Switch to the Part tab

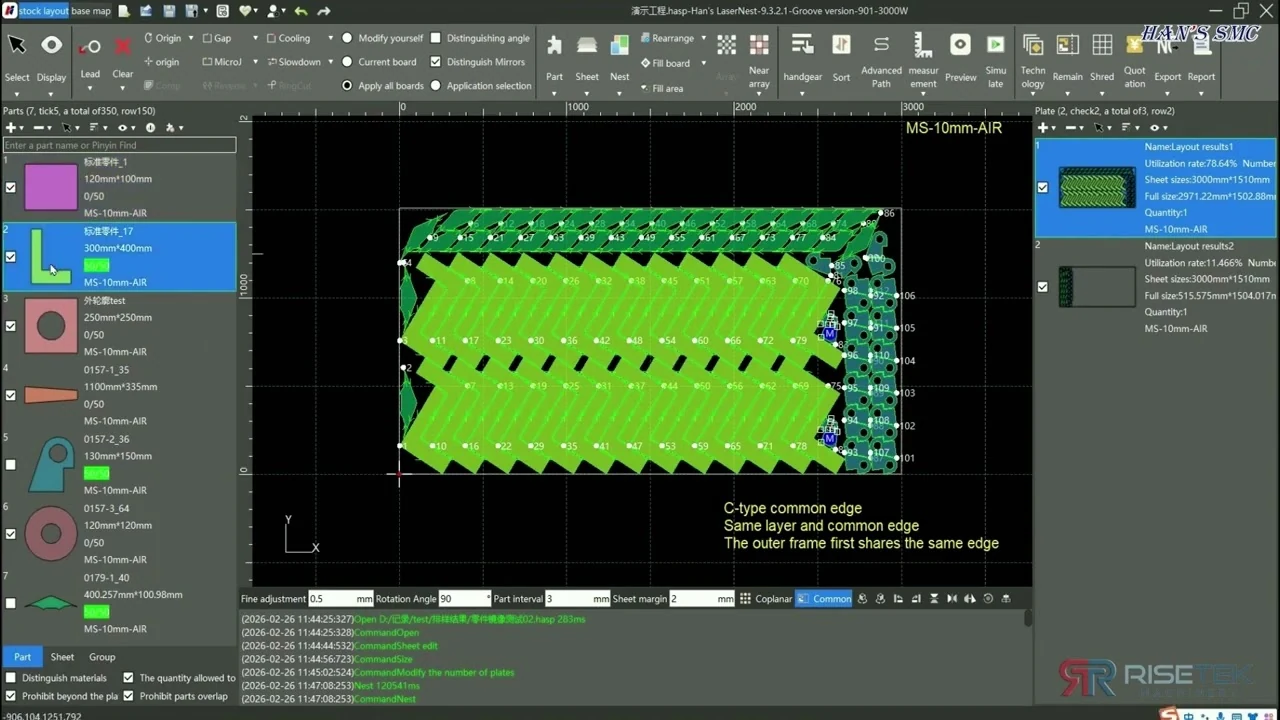point(22,657)
